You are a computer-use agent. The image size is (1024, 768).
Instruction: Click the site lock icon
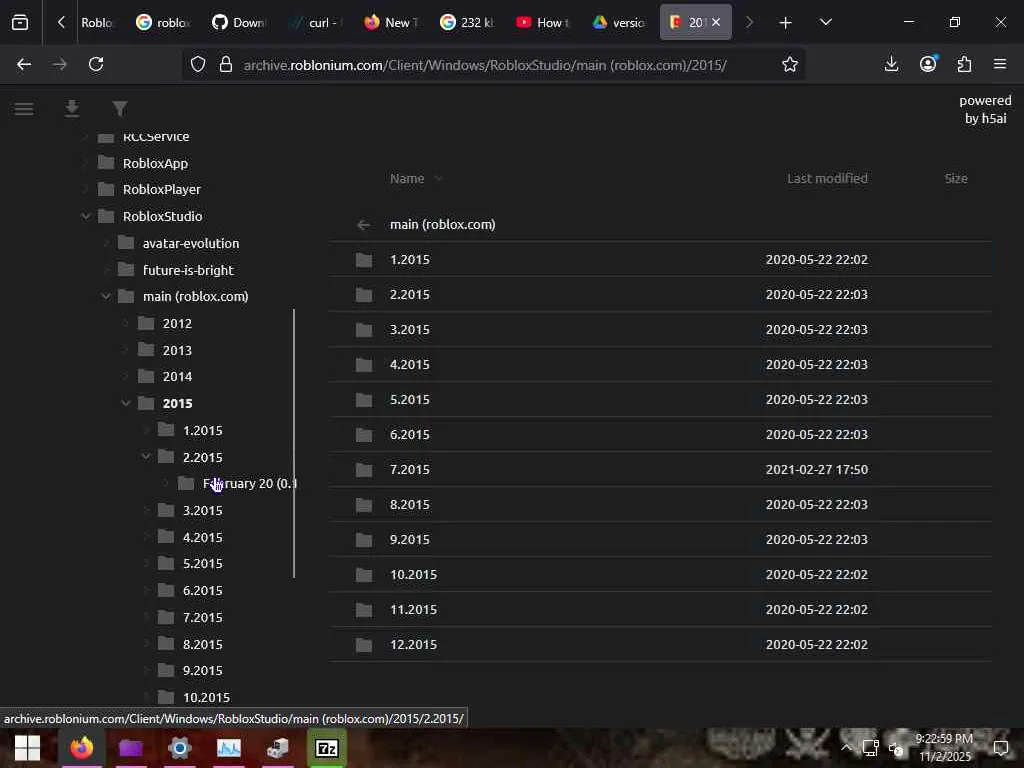click(x=226, y=64)
